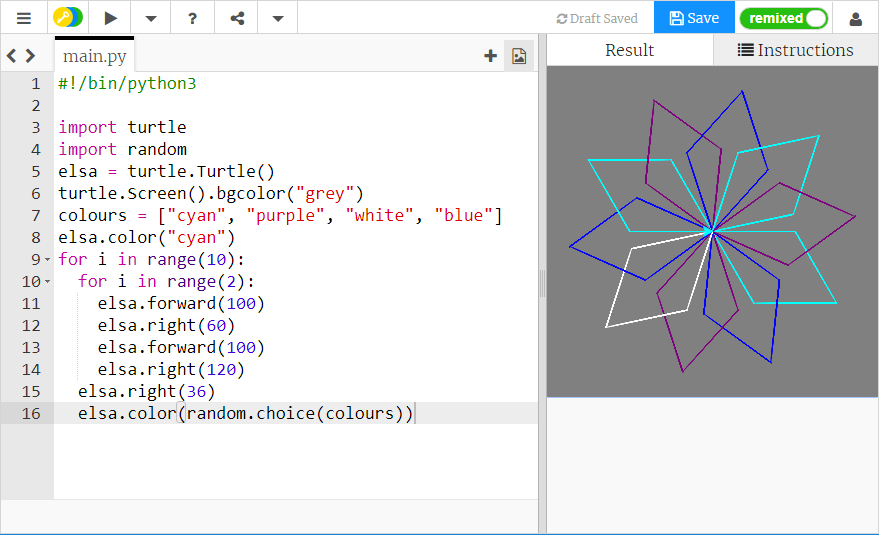The width and height of the screenshot is (879, 535).
Task: Navigate to next file tab with right arrow
Action: click(x=31, y=56)
